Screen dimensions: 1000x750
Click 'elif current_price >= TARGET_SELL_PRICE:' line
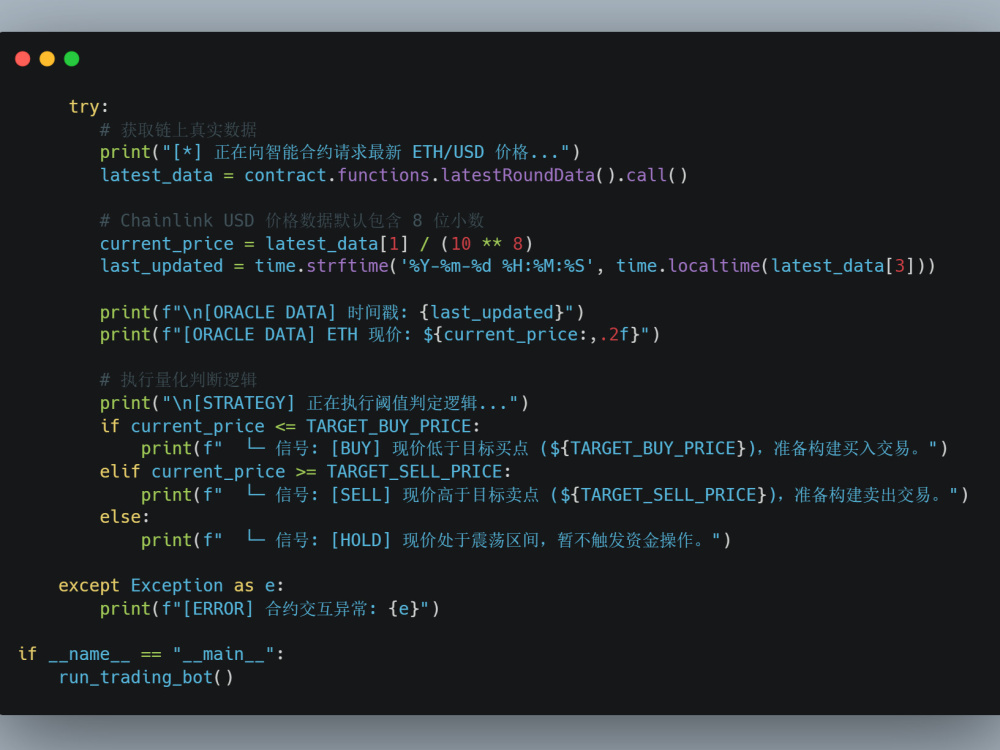[x=305, y=472]
